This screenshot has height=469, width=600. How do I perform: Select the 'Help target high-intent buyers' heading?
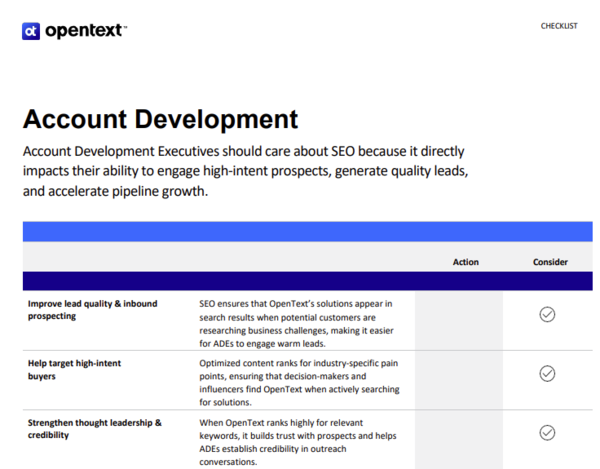click(74, 369)
